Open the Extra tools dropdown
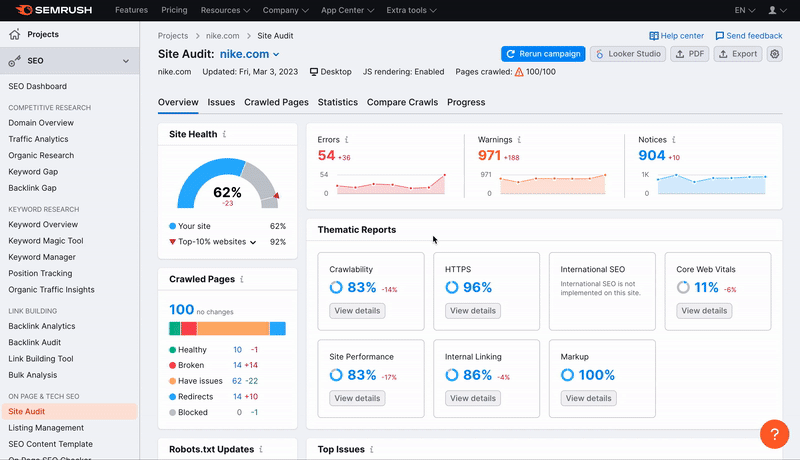800x460 pixels. 411,10
